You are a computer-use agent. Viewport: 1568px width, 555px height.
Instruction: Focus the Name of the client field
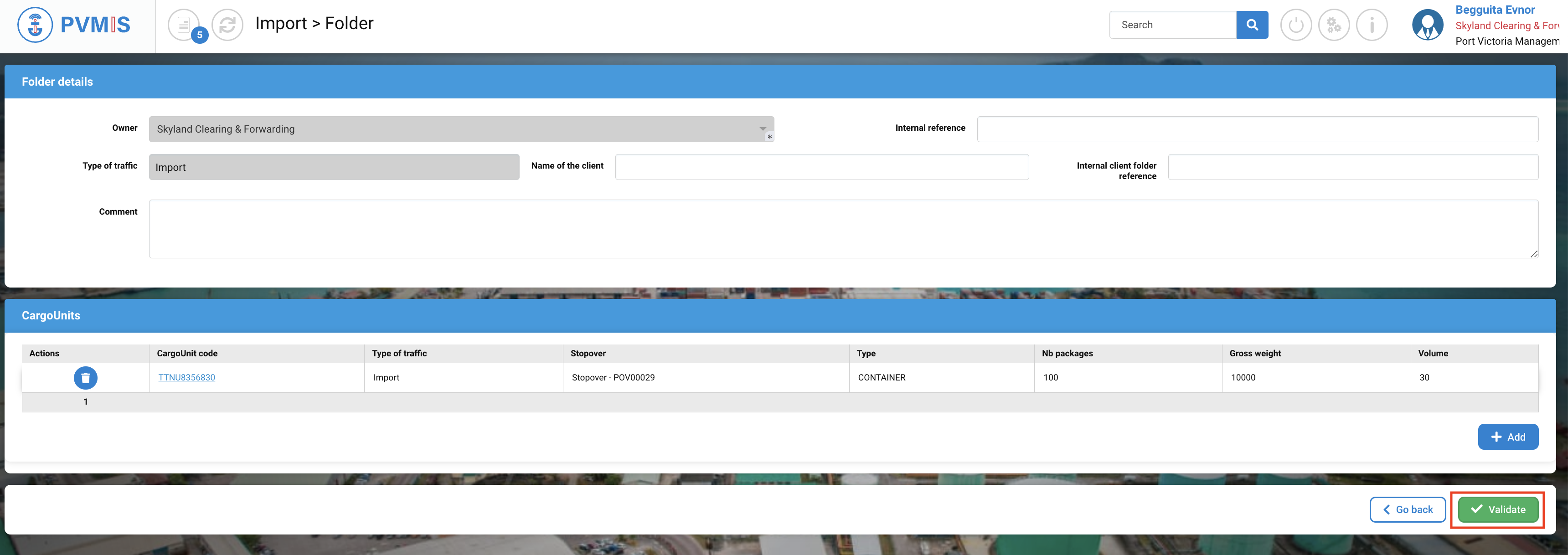tap(821, 167)
